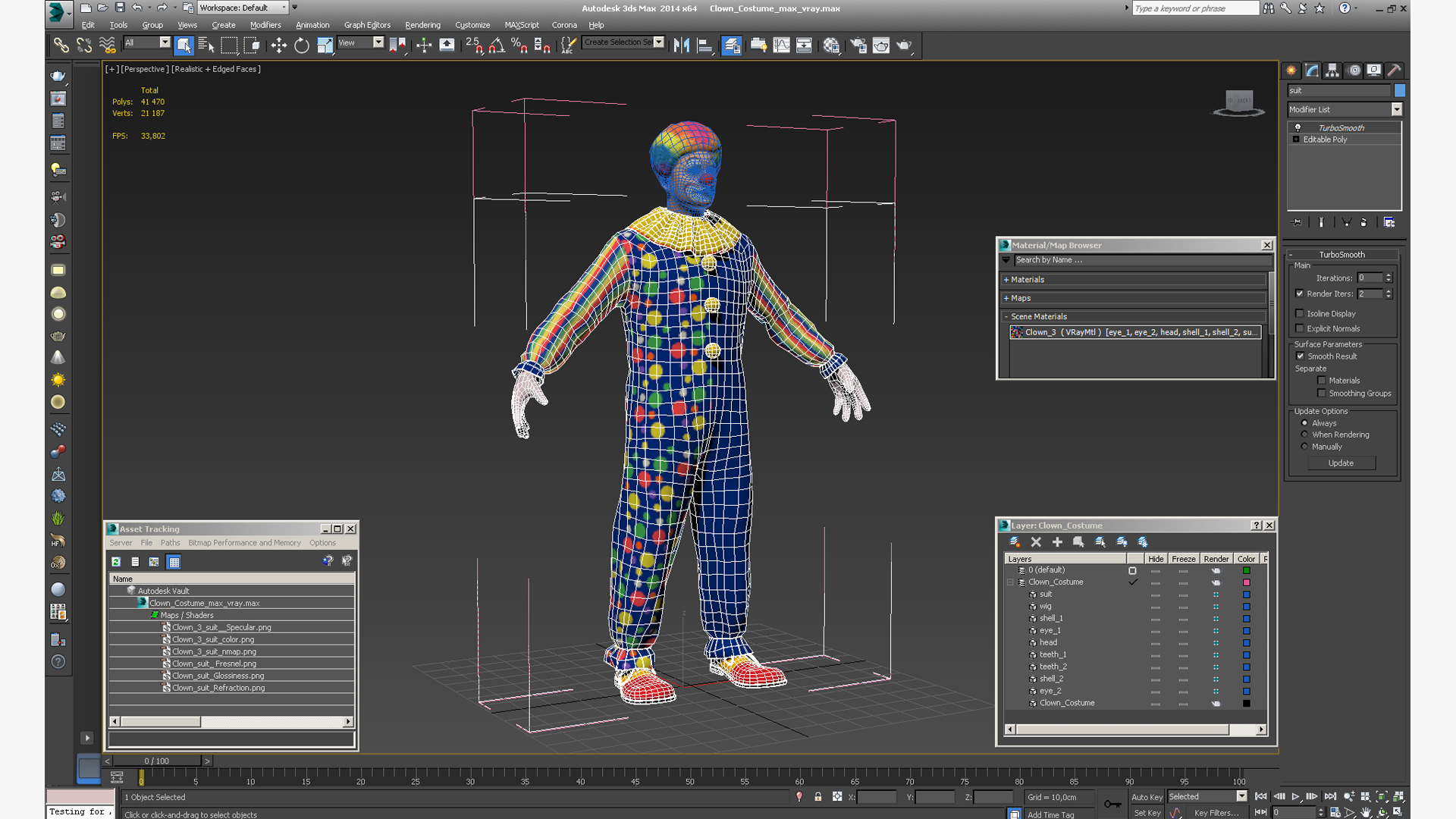The height and width of the screenshot is (819, 1456).
Task: Select When Rendering update option
Action: [x=1304, y=435]
